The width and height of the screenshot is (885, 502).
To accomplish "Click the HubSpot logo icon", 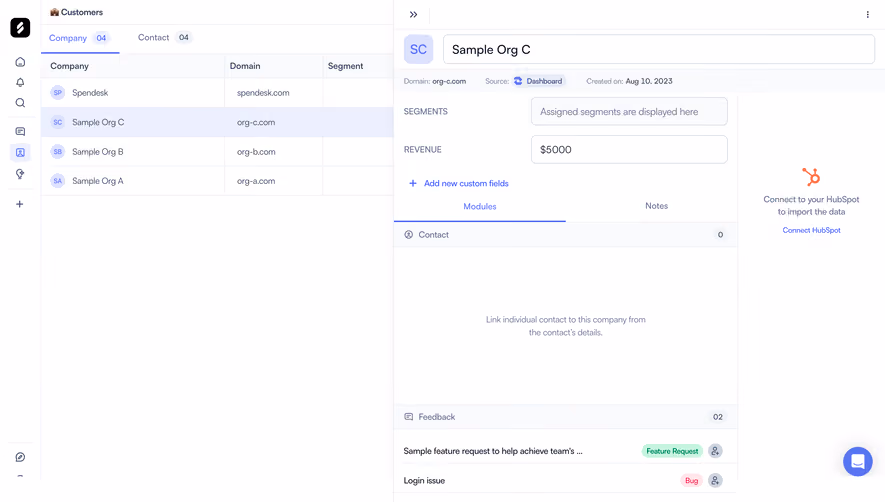I will click(x=811, y=177).
